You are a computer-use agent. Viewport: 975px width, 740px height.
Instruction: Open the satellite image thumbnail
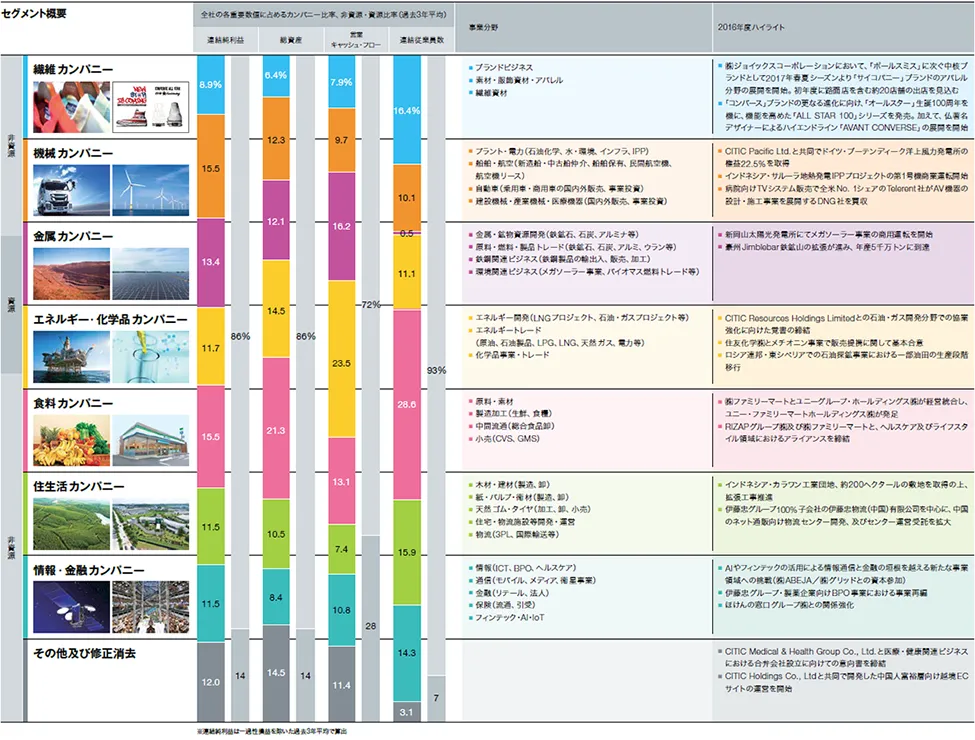click(x=72, y=608)
